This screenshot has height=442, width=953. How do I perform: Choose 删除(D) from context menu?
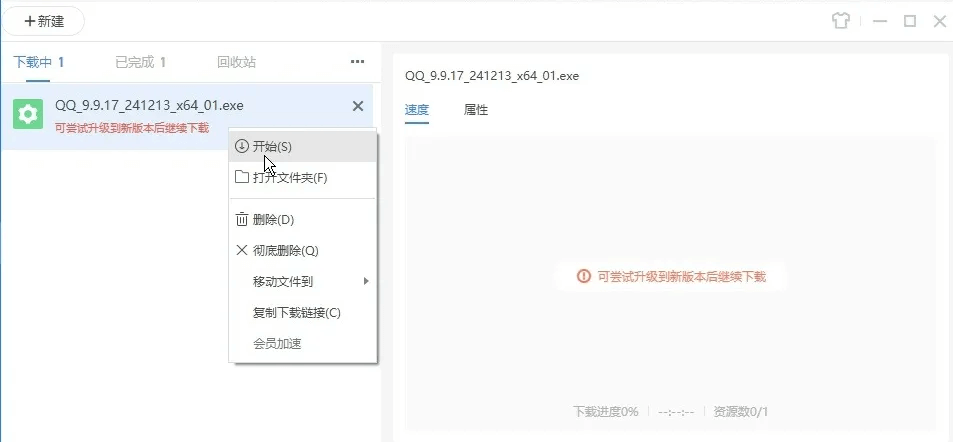point(303,219)
